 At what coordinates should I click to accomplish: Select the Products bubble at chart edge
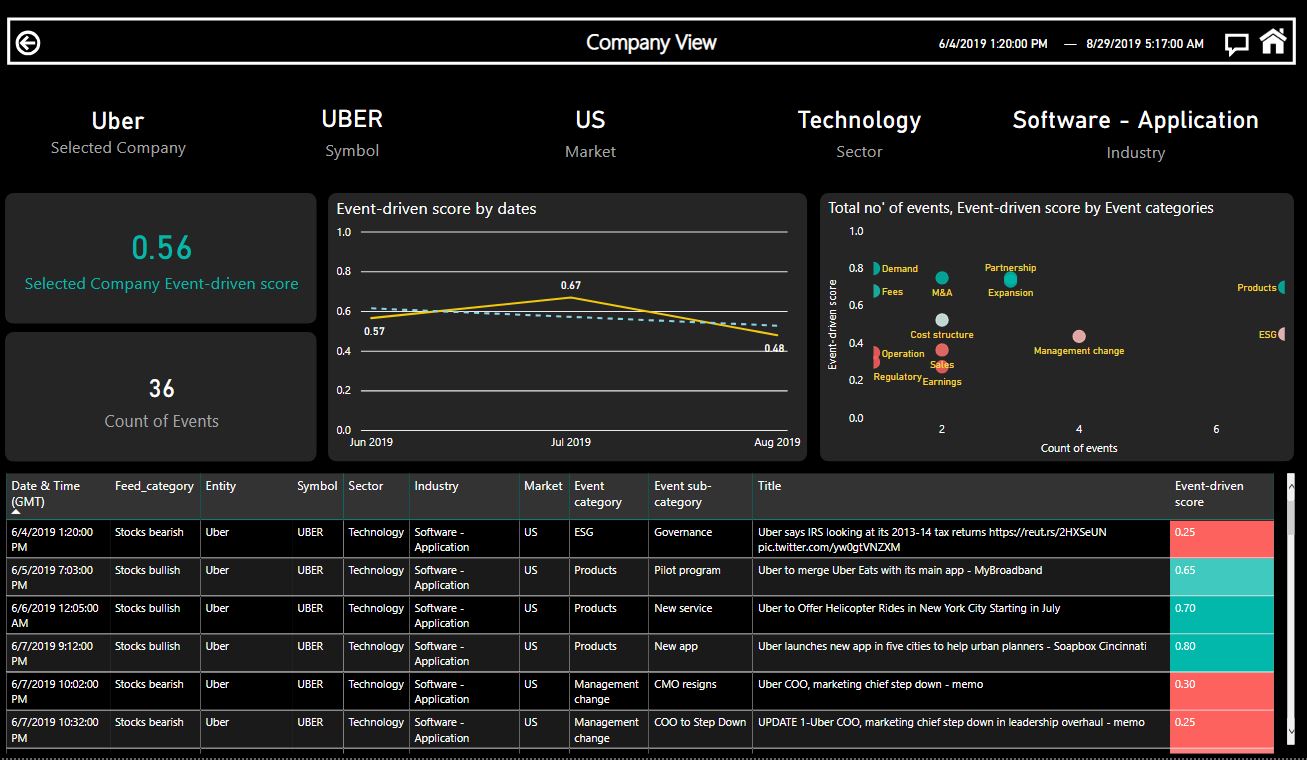point(1282,288)
